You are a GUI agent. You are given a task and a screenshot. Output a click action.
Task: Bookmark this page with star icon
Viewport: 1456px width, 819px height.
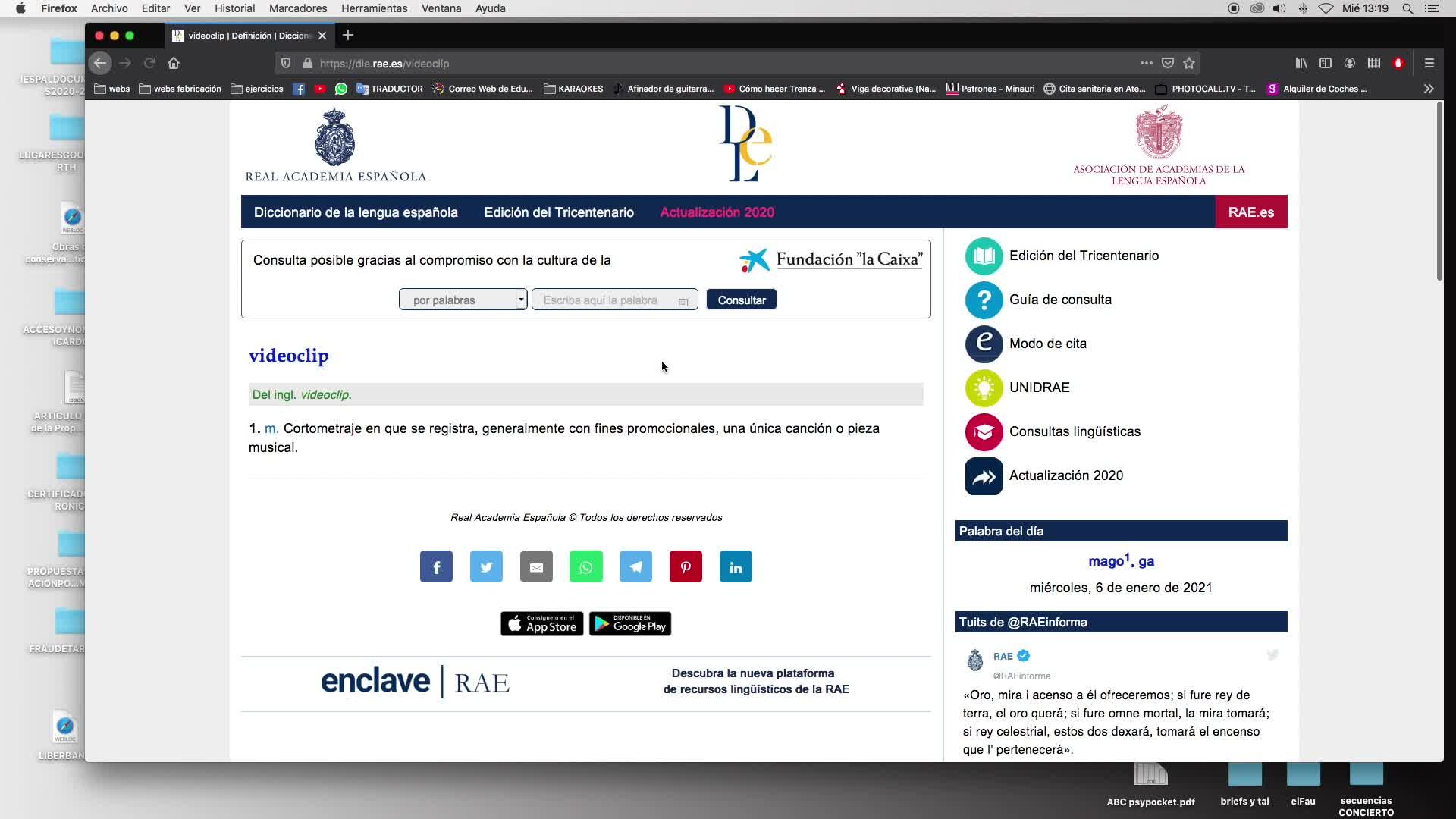pos(1189,64)
